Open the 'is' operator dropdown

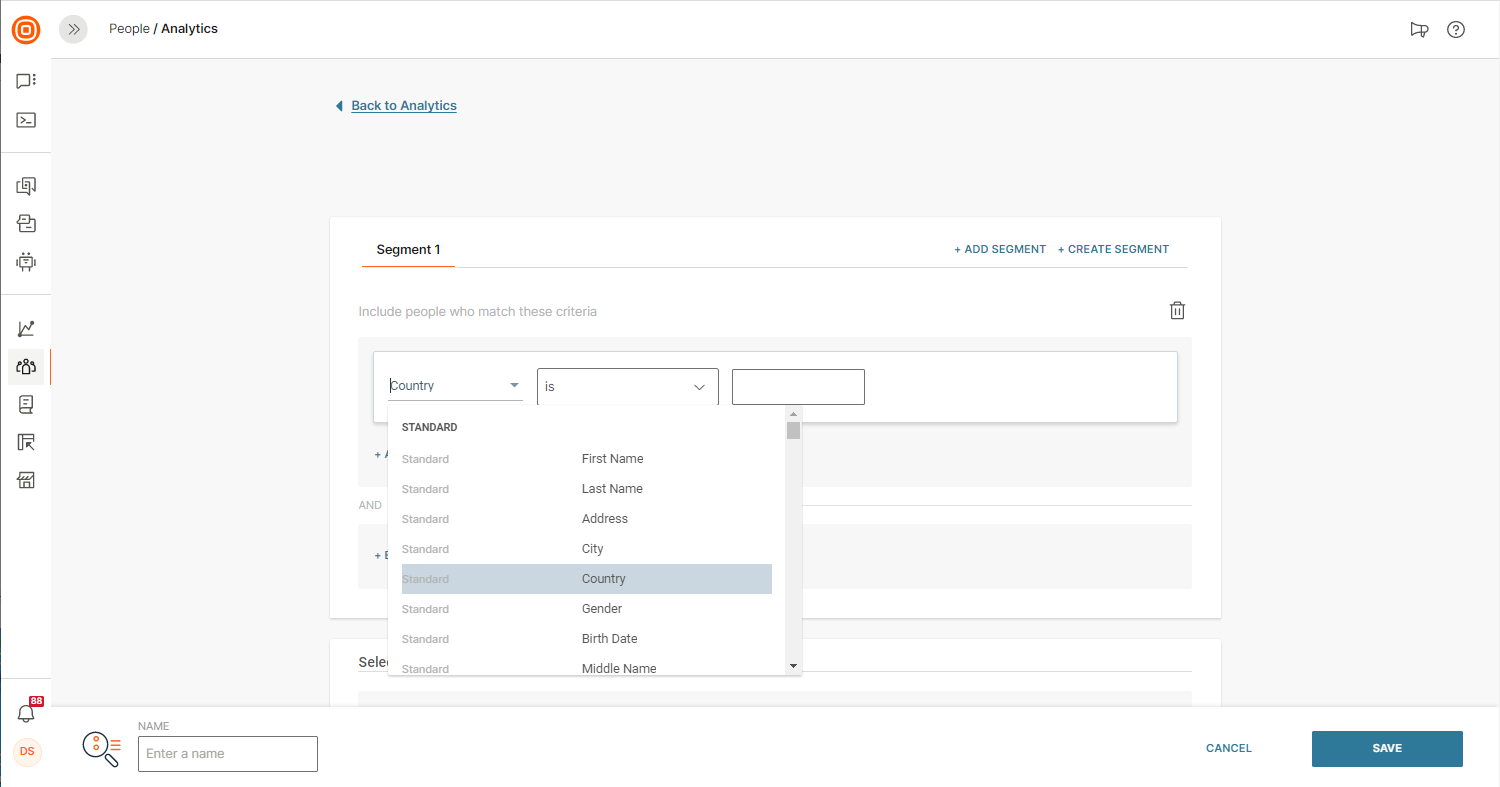[627, 387]
